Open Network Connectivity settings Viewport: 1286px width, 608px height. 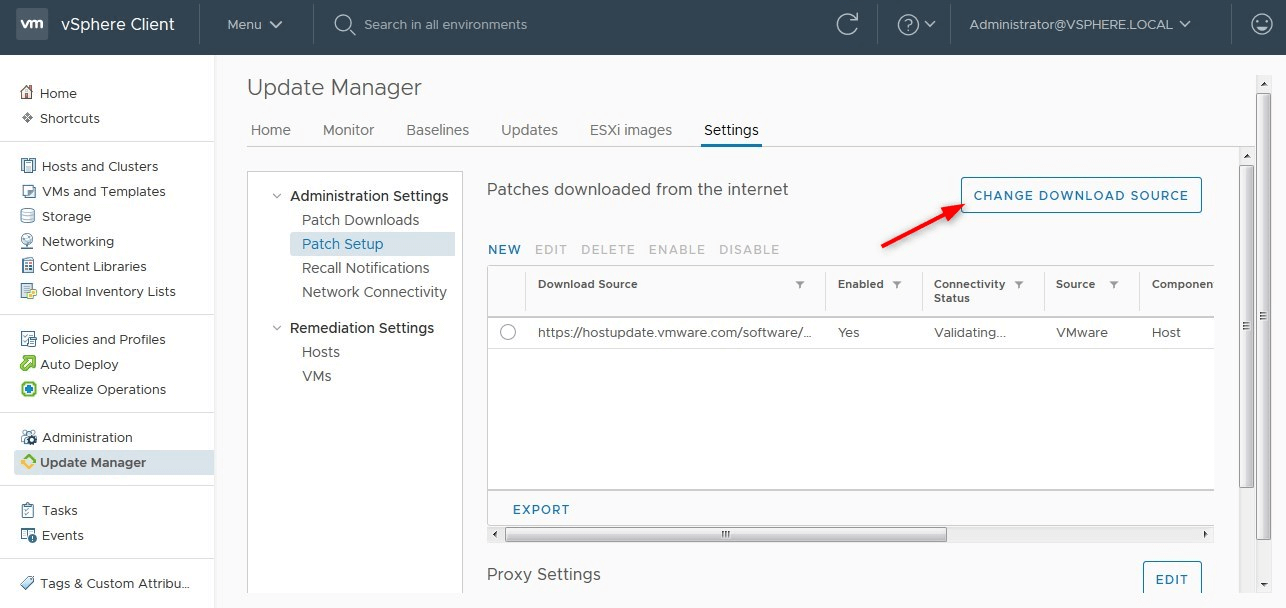(374, 292)
